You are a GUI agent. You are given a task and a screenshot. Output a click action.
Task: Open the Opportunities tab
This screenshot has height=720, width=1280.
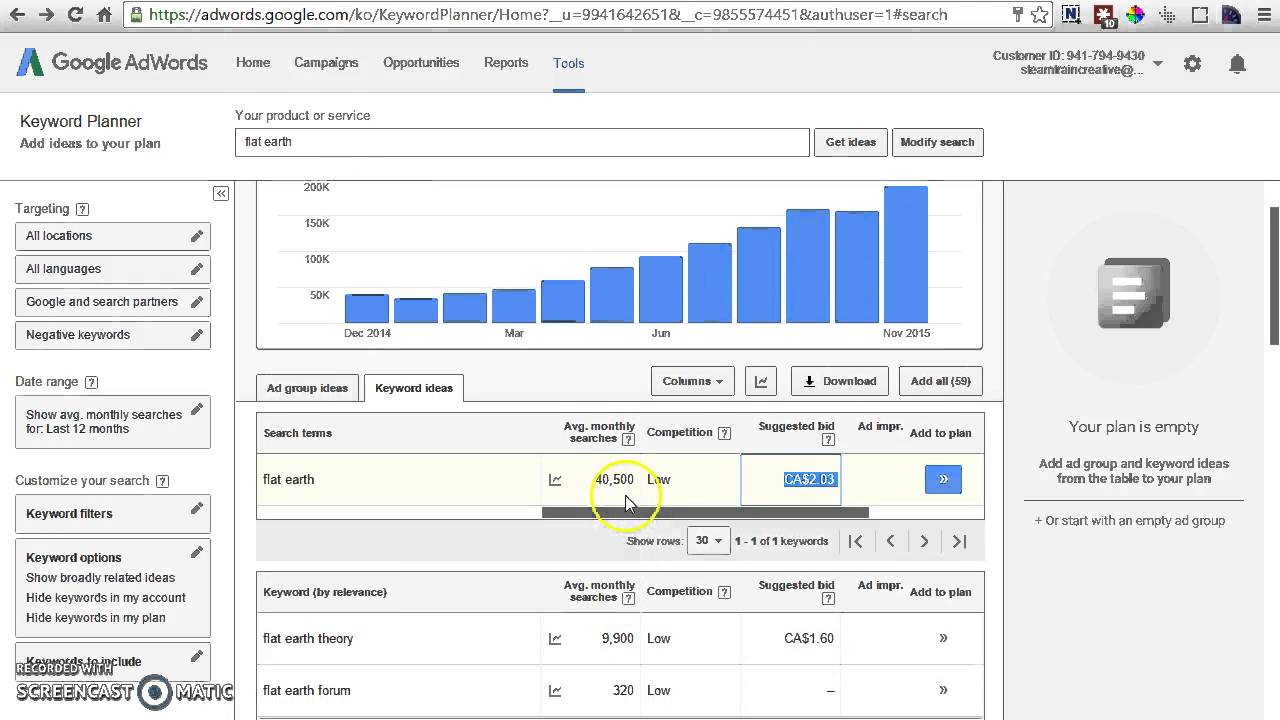tap(421, 62)
